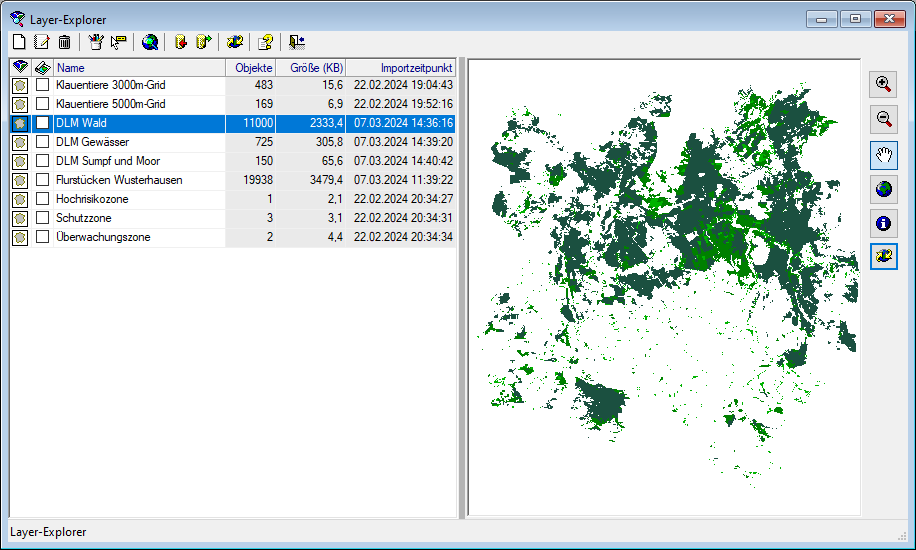Show full extent with the globe button
The image size is (916, 550).
883,189
